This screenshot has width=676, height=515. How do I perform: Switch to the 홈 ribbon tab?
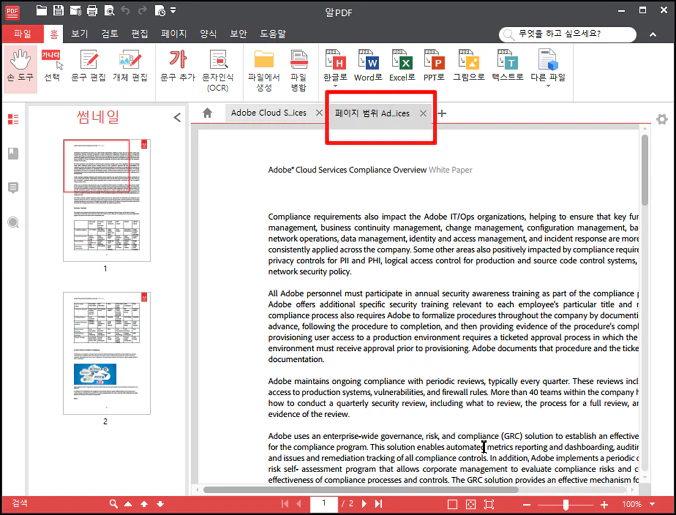[53, 34]
